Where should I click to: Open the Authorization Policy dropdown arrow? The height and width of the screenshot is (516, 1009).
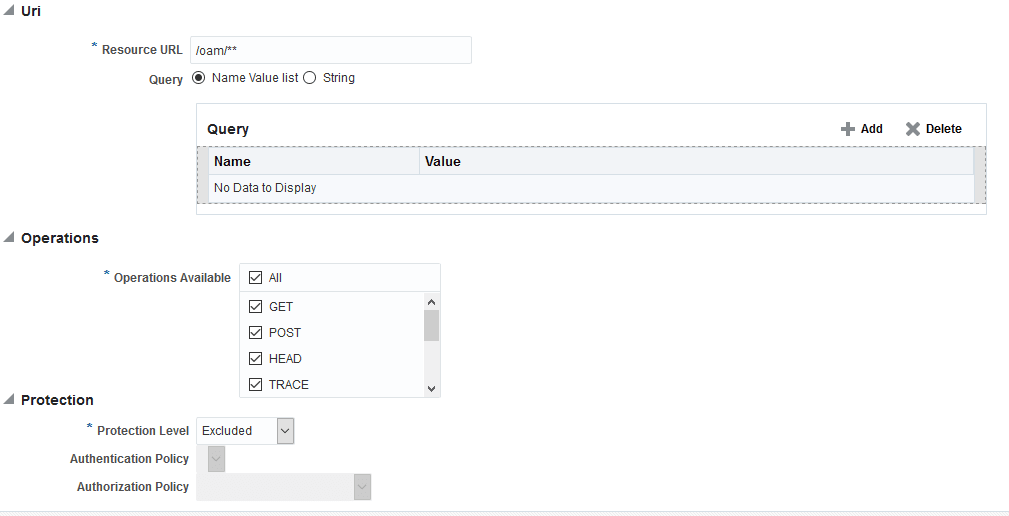362,486
